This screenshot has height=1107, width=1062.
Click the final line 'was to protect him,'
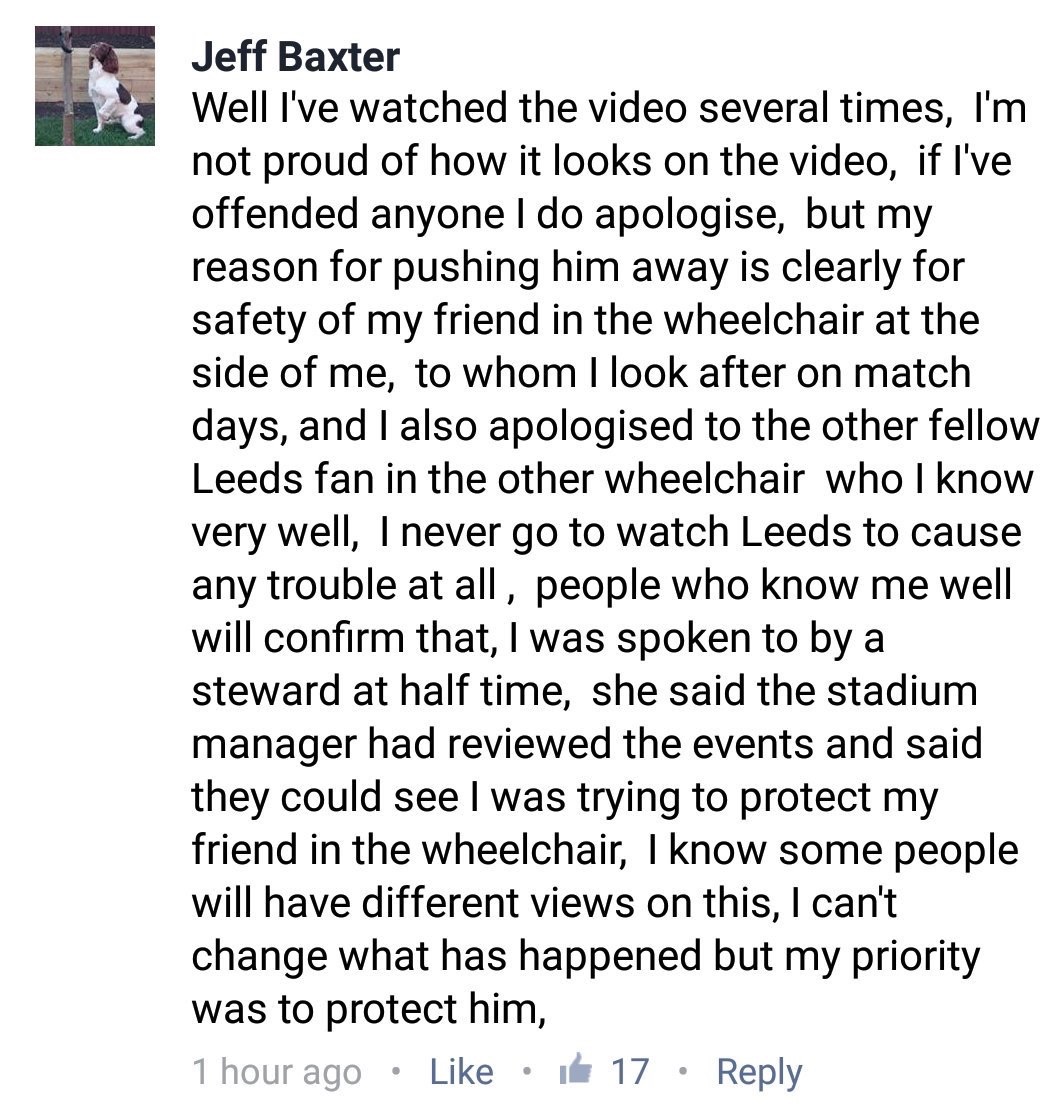(x=369, y=1009)
